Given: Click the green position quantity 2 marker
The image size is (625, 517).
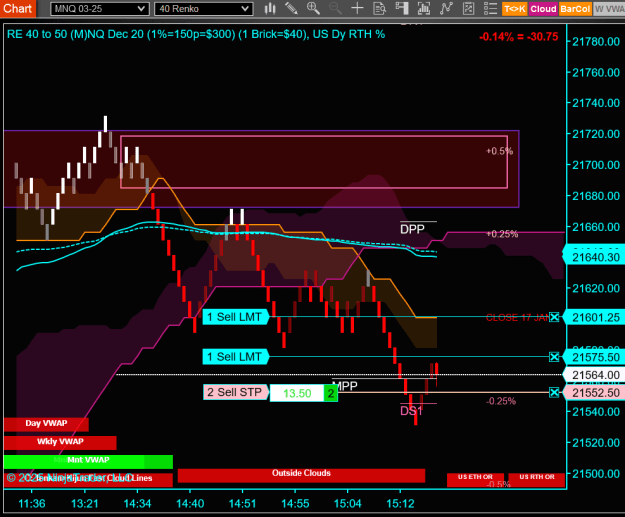Looking at the screenshot, I should coord(331,393).
